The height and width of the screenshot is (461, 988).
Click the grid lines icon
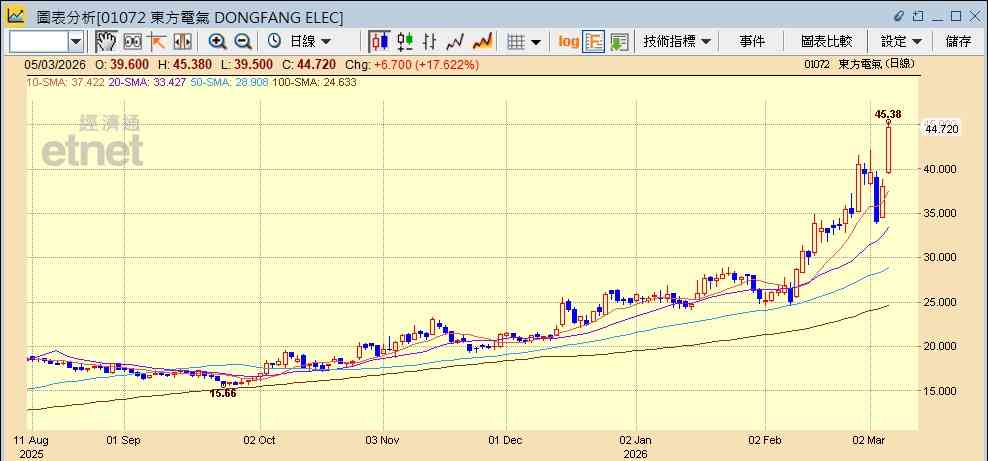516,42
